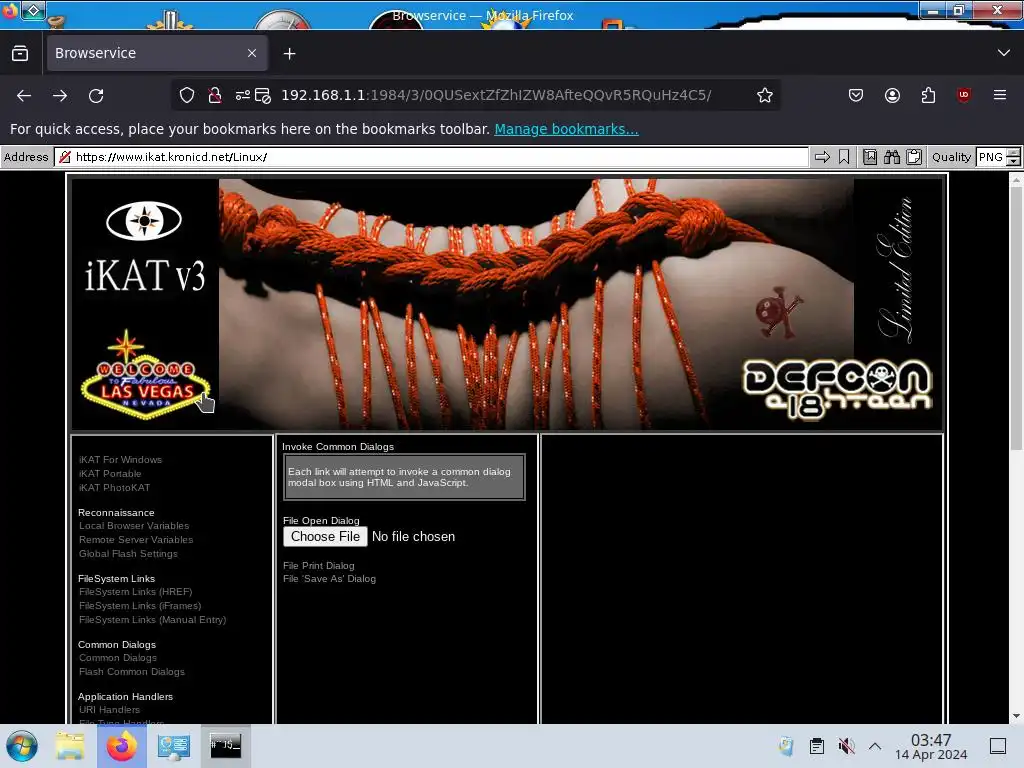Open site permissions icon in URL bar
Screen dimensions: 1024x768
click(242, 95)
